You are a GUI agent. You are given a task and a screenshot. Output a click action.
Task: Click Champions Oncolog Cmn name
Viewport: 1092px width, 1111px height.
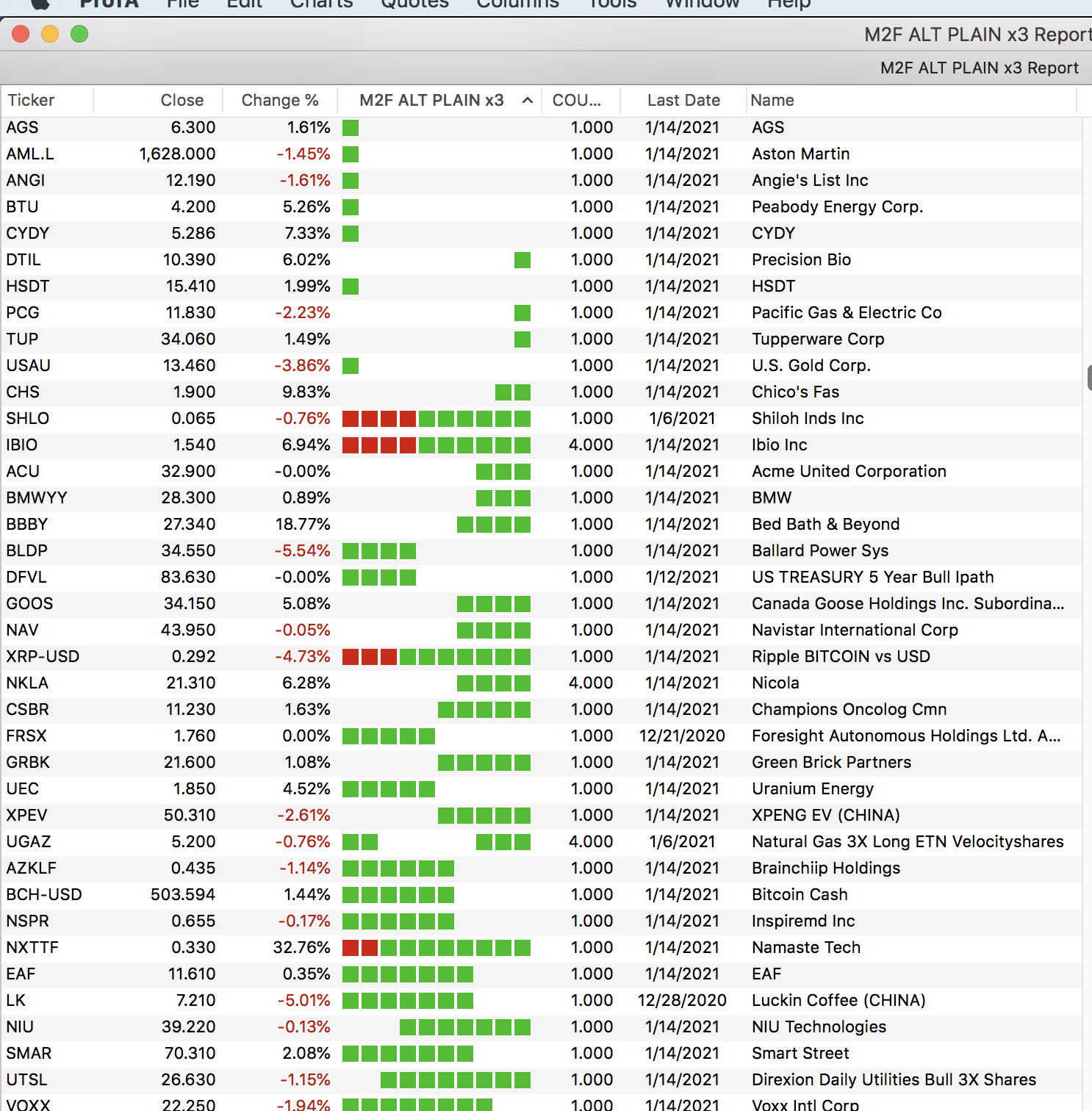point(849,709)
